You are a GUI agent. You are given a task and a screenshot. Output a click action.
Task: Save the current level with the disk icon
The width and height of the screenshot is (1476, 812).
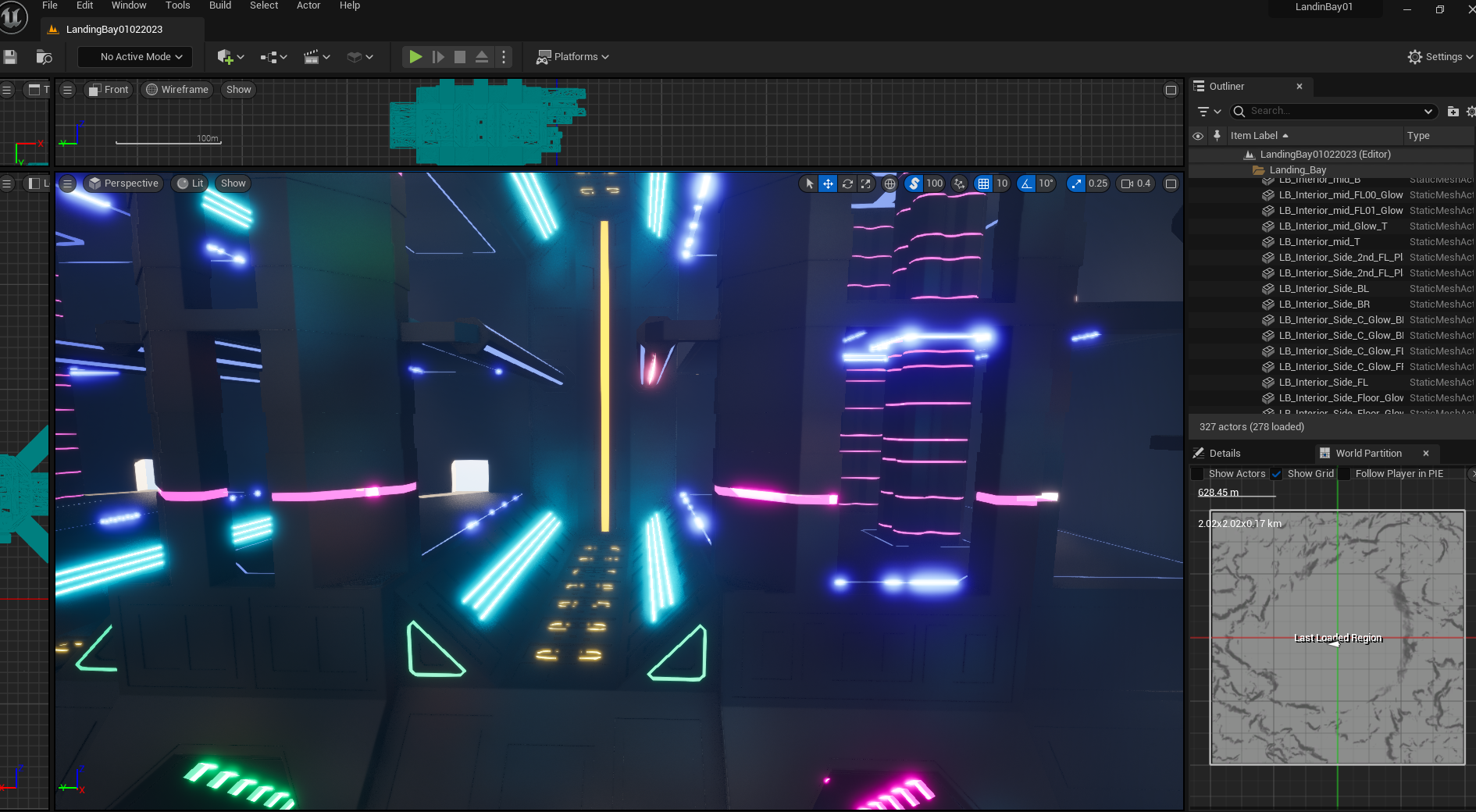[10, 57]
